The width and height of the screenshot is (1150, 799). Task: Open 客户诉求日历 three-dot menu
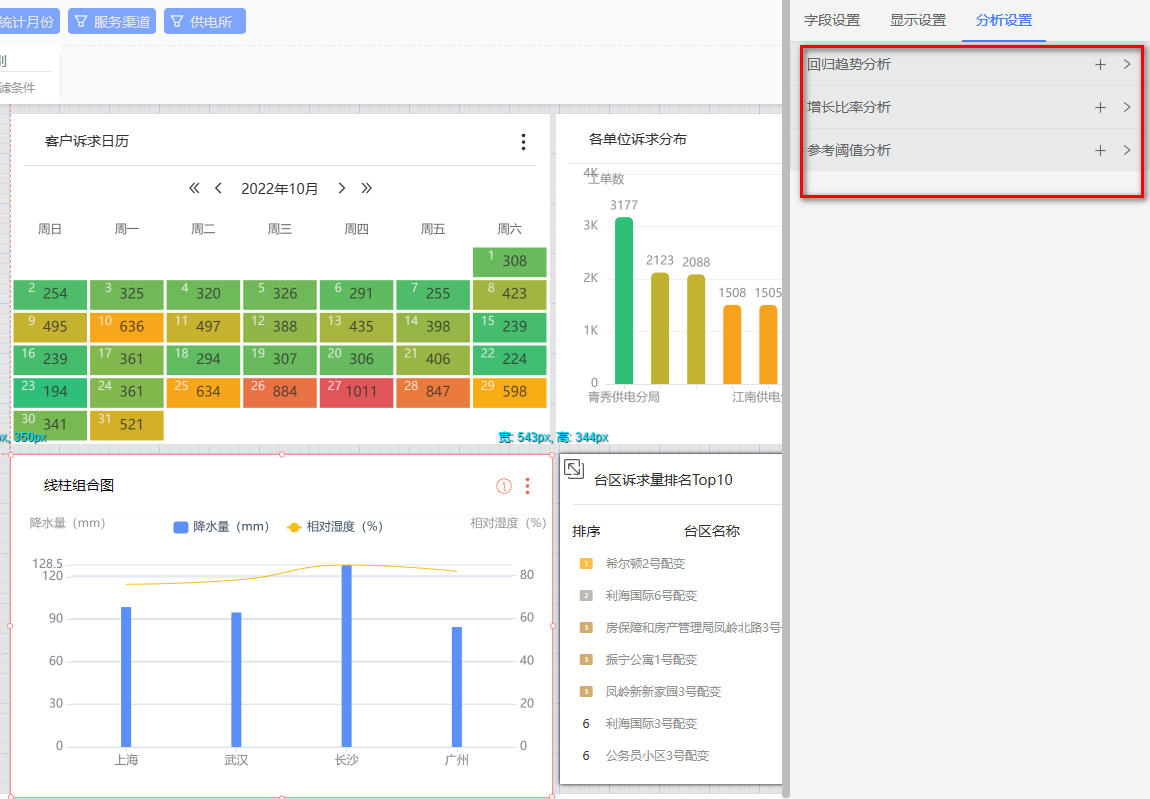click(x=523, y=142)
